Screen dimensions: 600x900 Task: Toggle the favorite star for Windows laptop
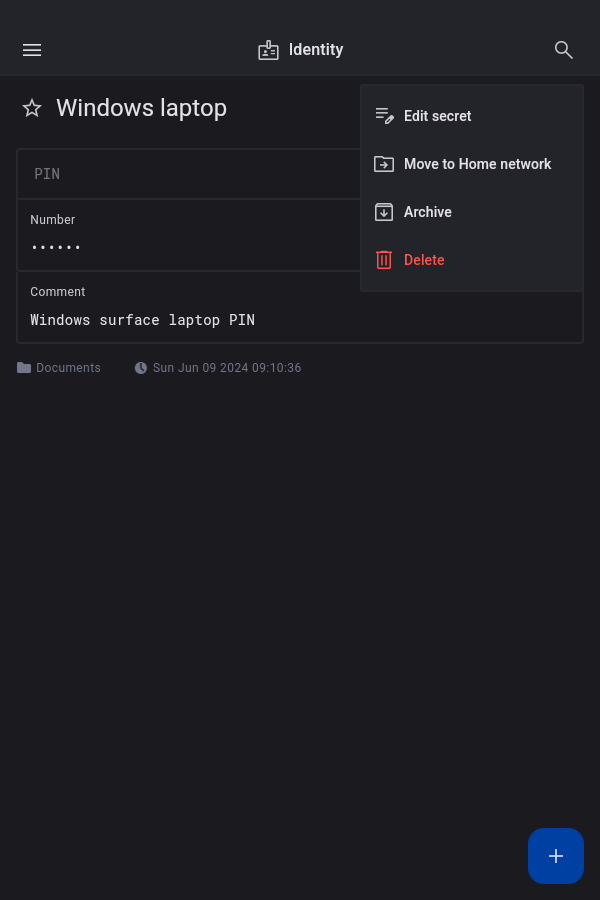tap(32, 108)
